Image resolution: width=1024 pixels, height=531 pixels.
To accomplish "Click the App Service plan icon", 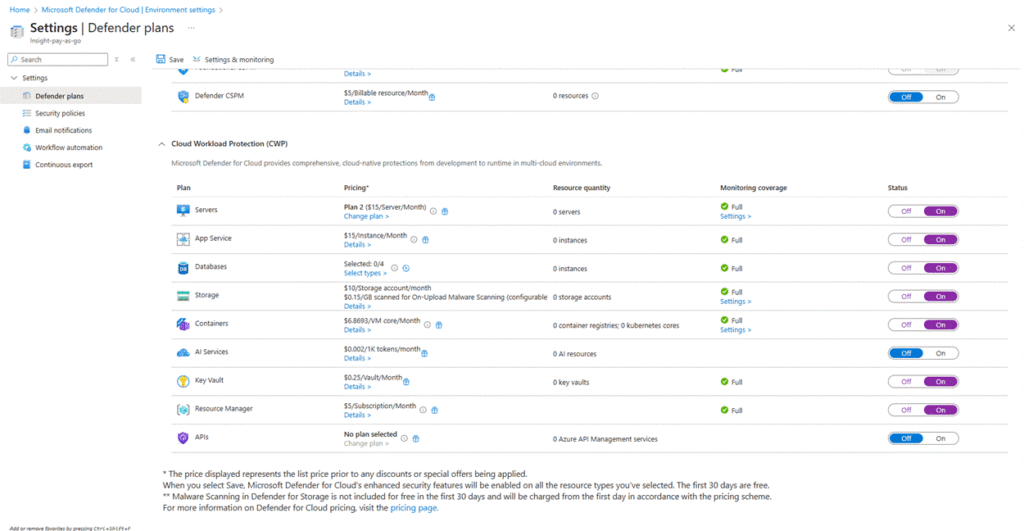I will coord(183,239).
